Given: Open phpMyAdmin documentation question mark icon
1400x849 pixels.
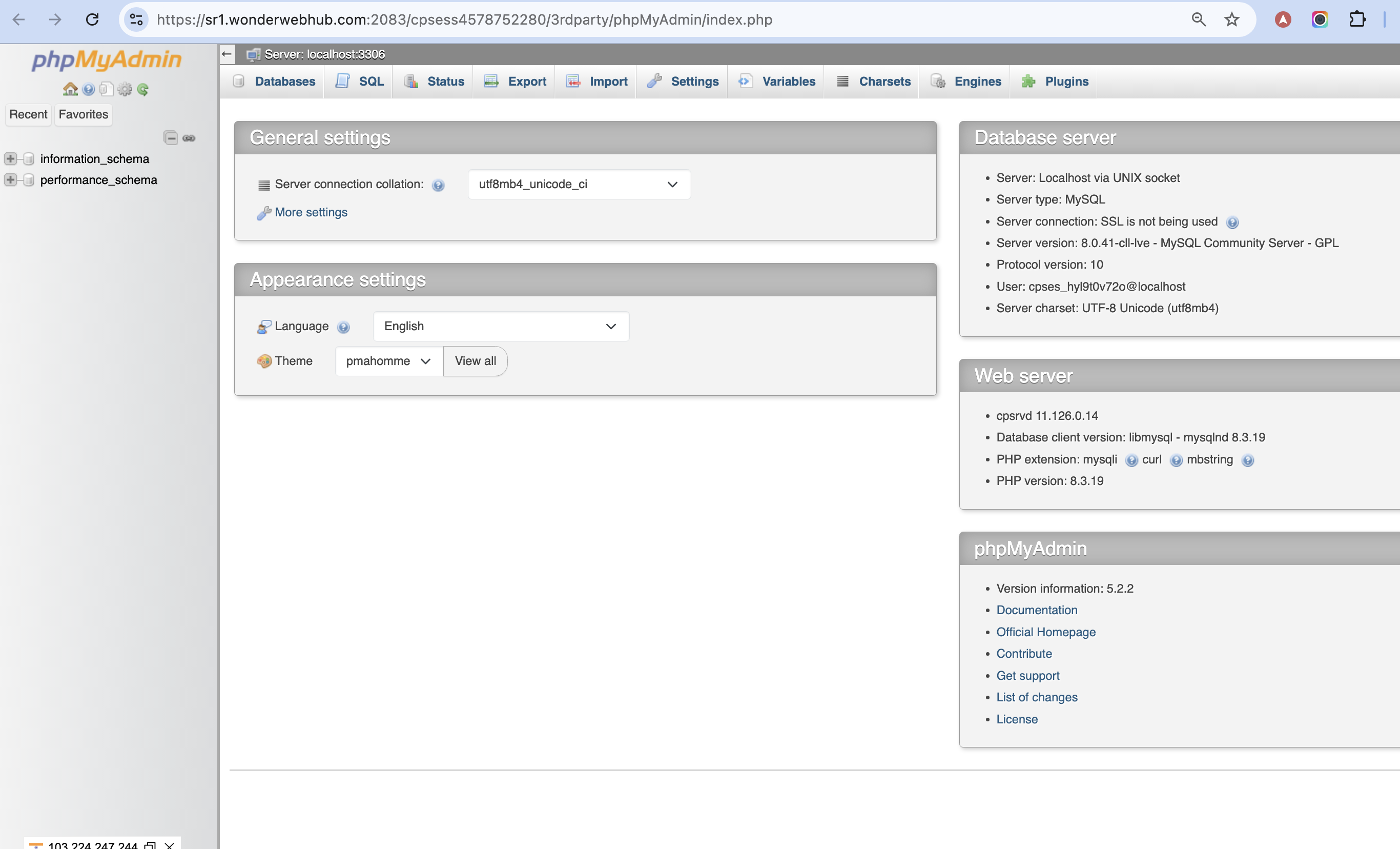Looking at the screenshot, I should (x=88, y=89).
